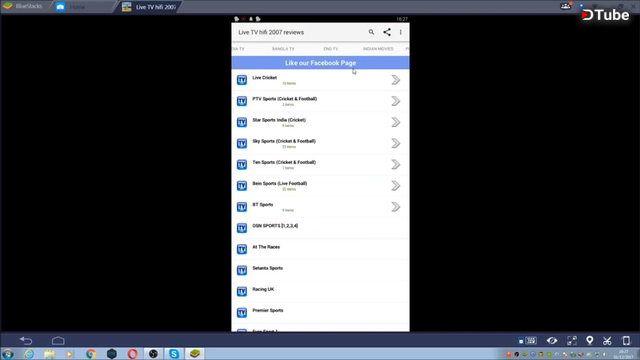Launch Google Chrome from the taskbar

(x=91, y=354)
